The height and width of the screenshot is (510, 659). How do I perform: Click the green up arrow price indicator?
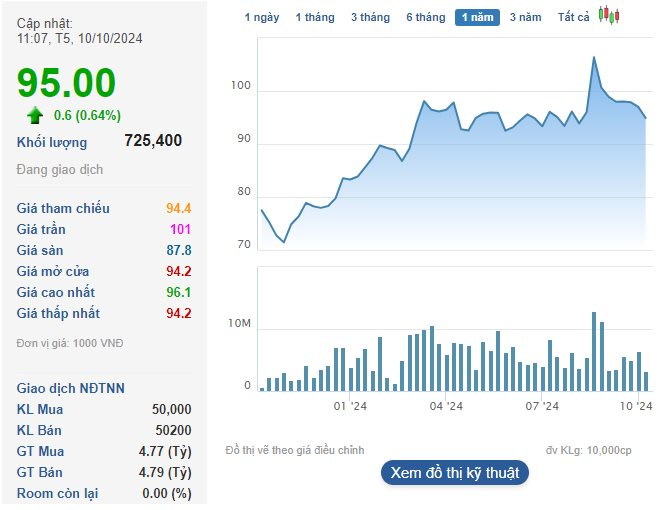(36, 114)
